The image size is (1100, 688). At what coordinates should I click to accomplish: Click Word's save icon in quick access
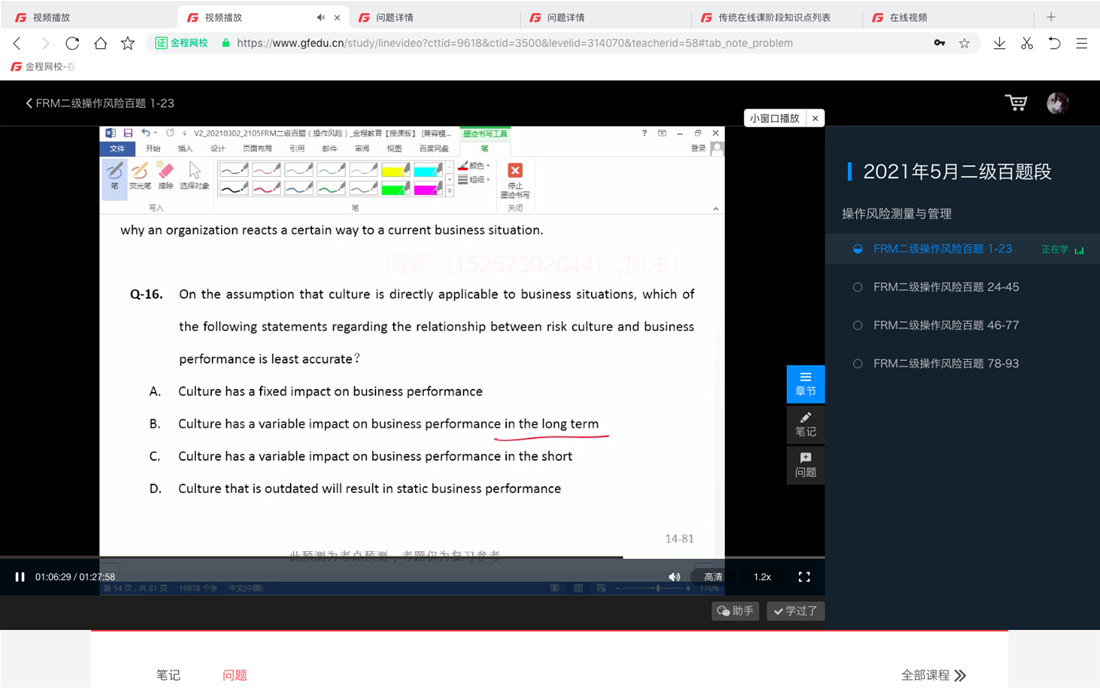[128, 133]
